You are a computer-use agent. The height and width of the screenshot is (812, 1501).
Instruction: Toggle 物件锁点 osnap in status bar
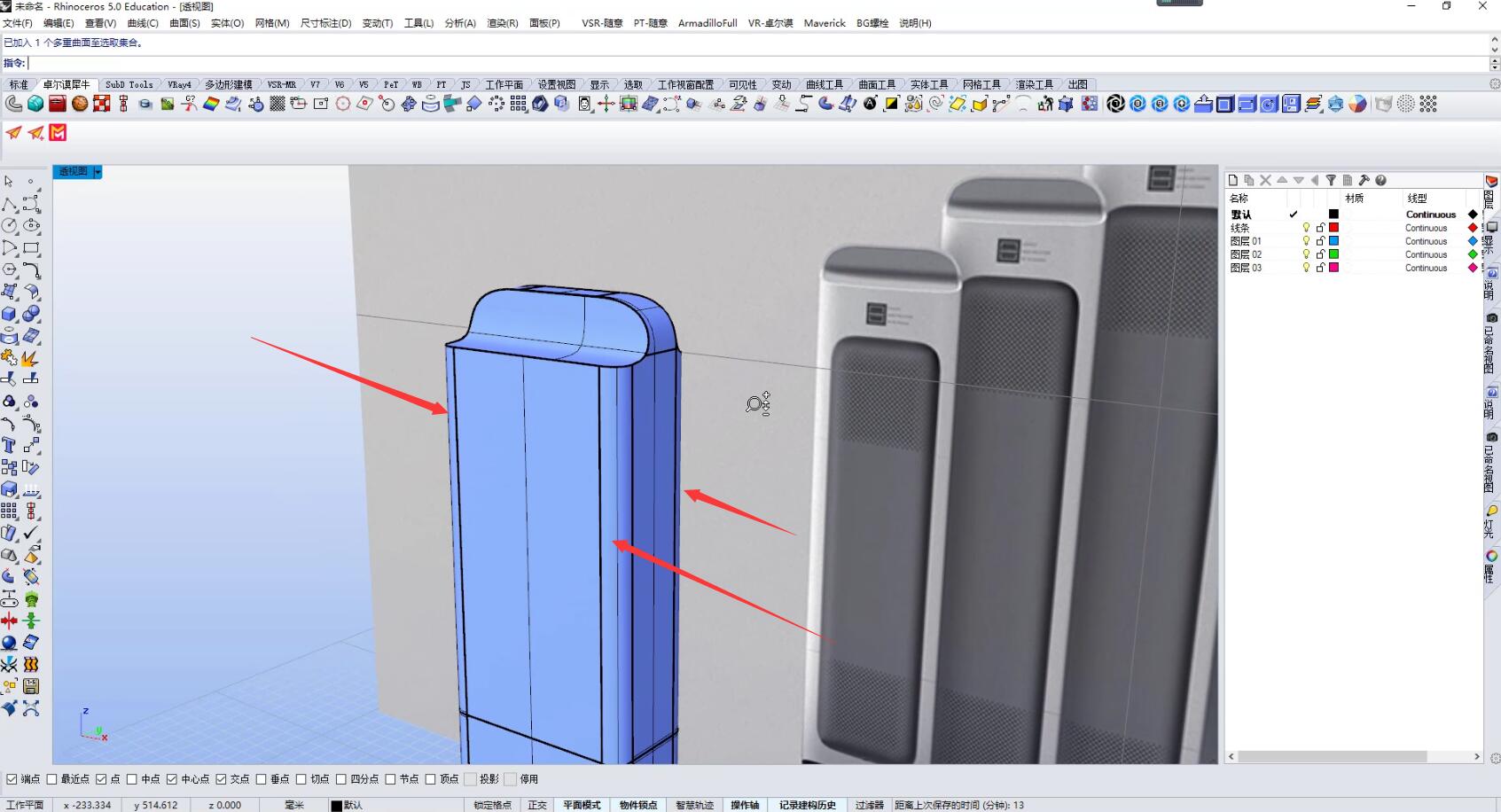click(638, 805)
